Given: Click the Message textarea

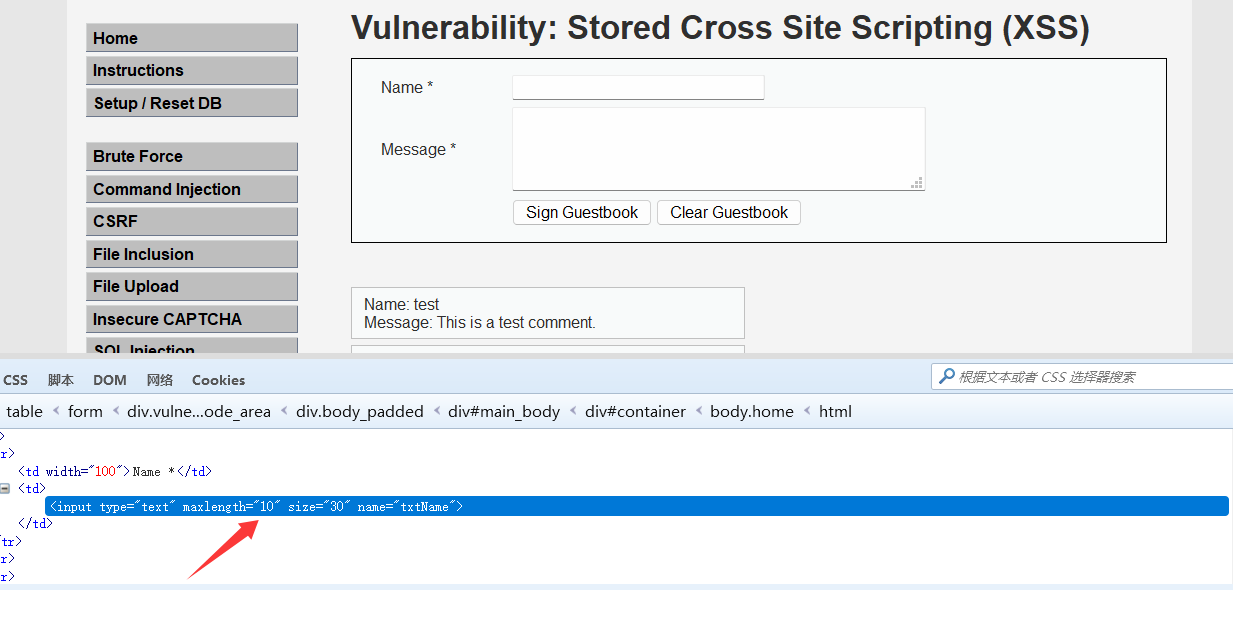Looking at the screenshot, I should tap(719, 149).
